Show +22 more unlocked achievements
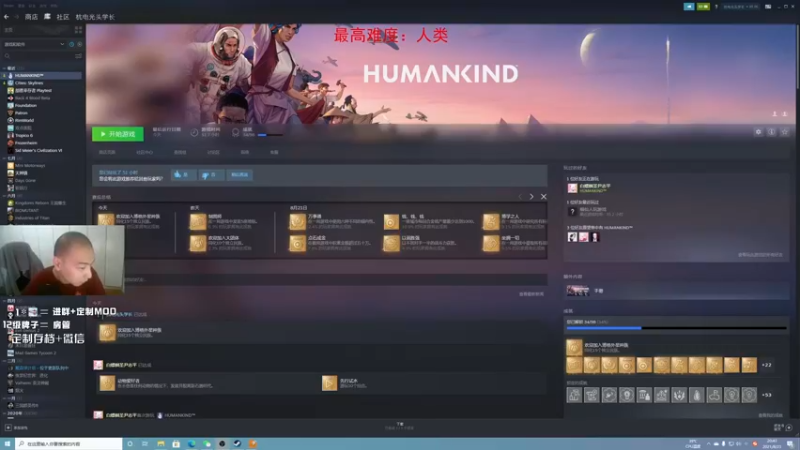 point(766,365)
